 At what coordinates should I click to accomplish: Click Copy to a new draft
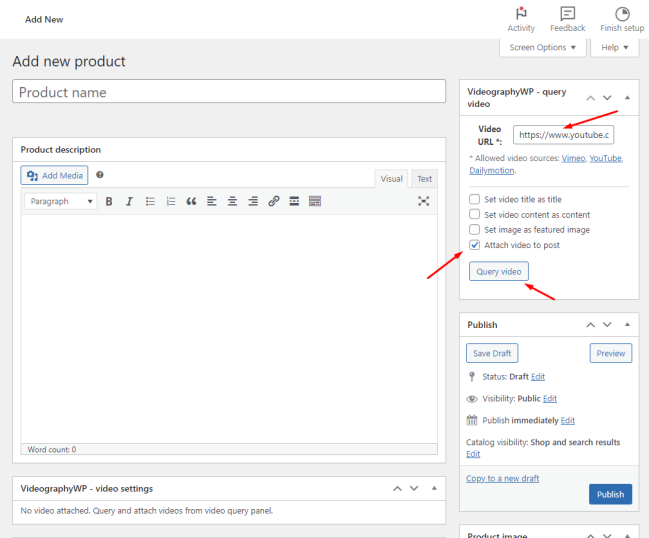click(x=502, y=478)
